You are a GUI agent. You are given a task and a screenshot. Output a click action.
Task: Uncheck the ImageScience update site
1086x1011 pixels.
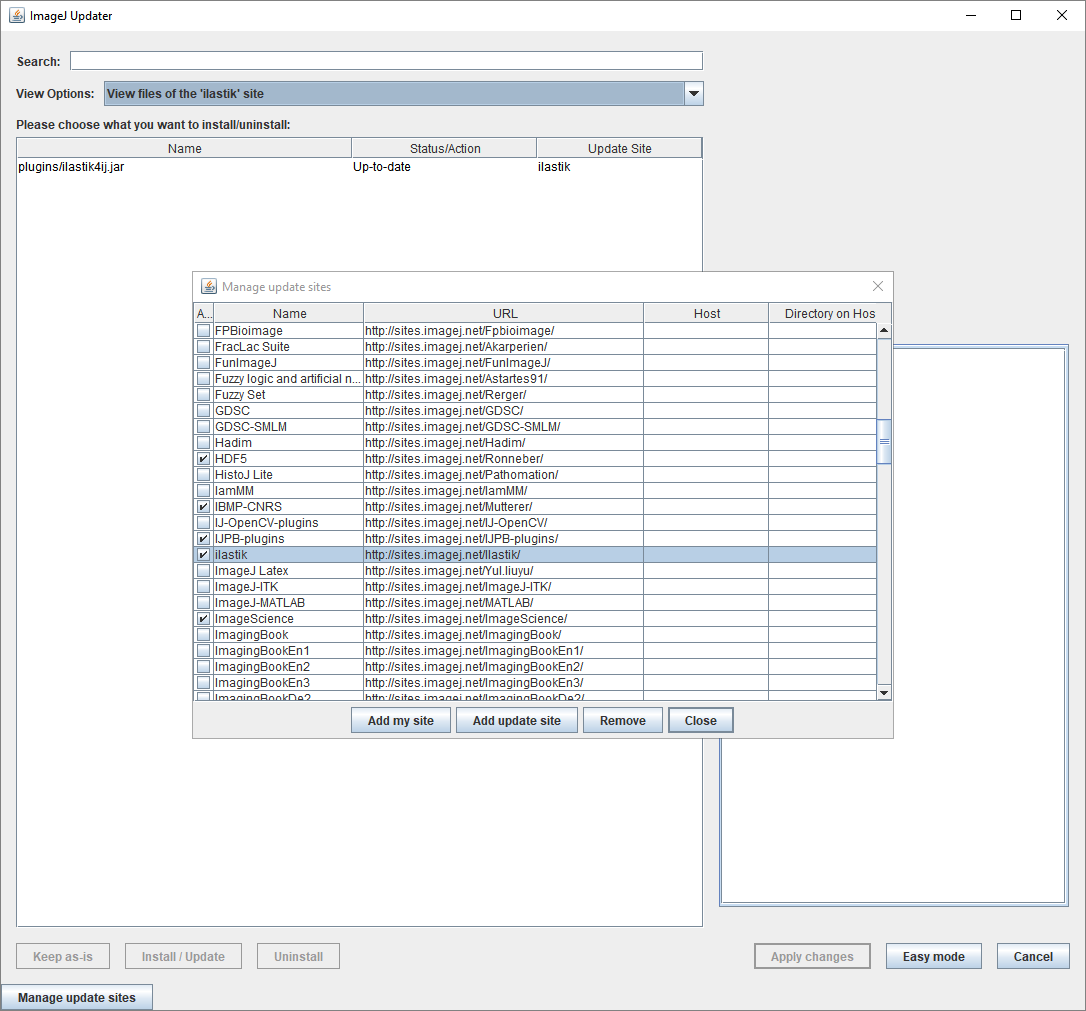pyautogui.click(x=203, y=618)
